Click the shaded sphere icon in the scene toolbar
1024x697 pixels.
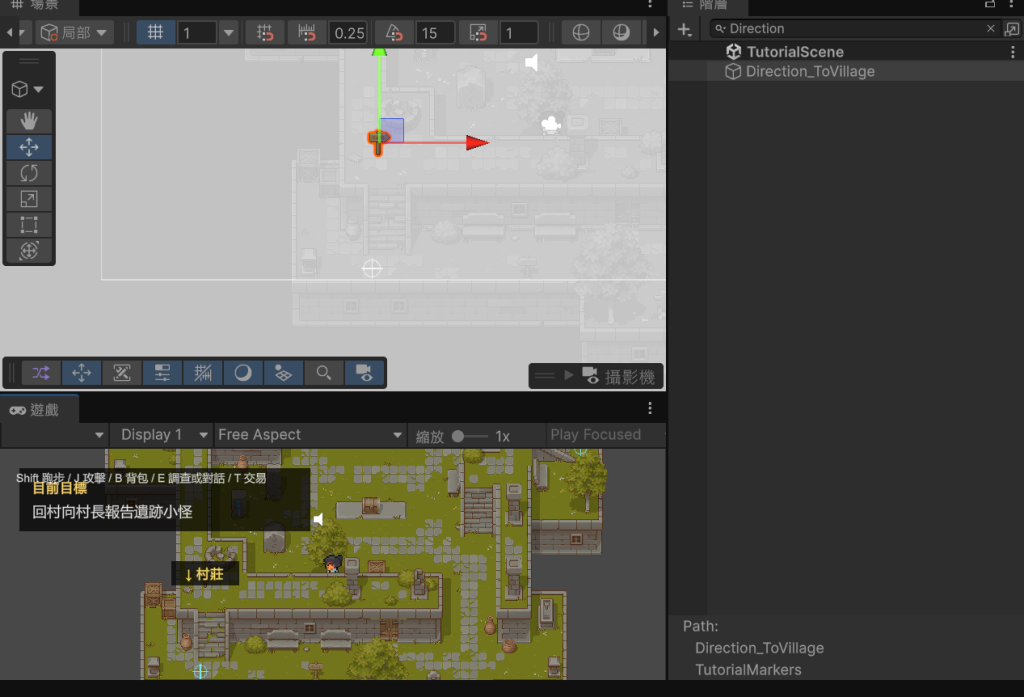(621, 32)
